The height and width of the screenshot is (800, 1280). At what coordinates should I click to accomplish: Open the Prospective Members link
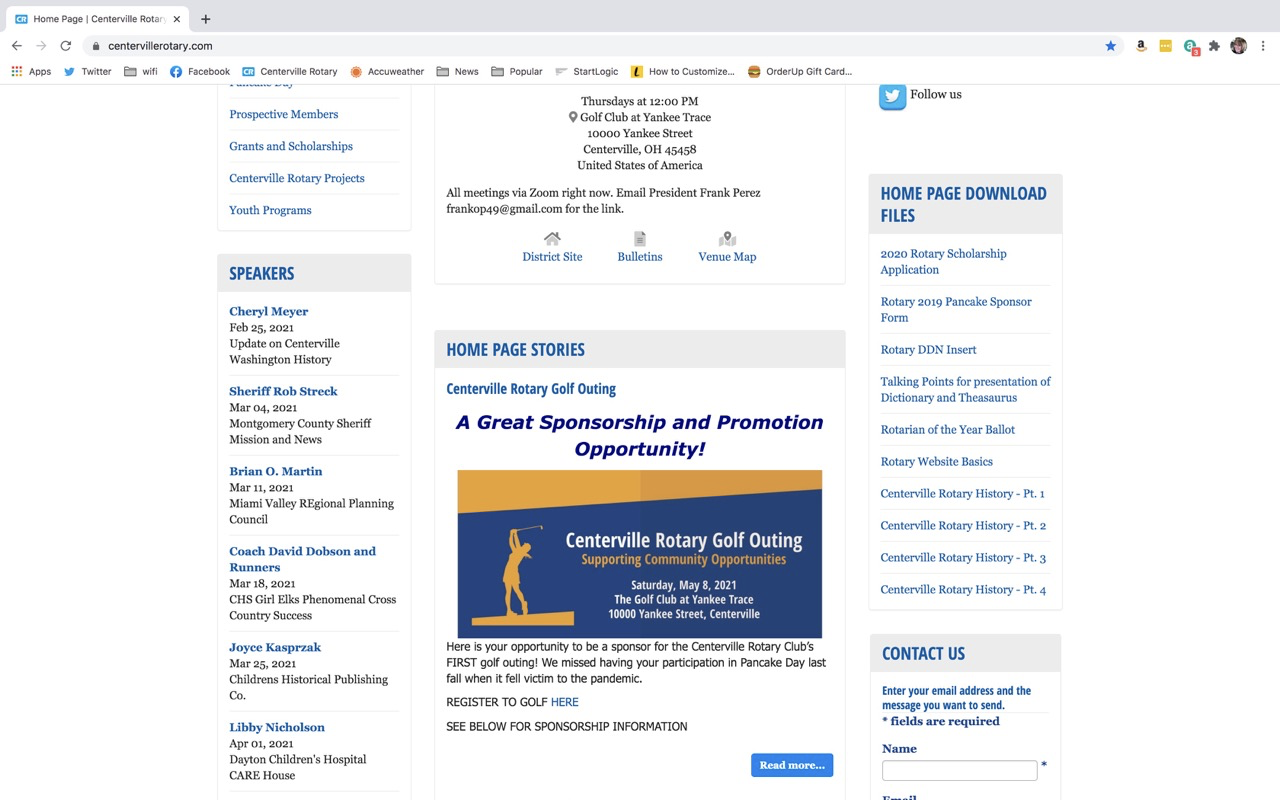click(284, 114)
